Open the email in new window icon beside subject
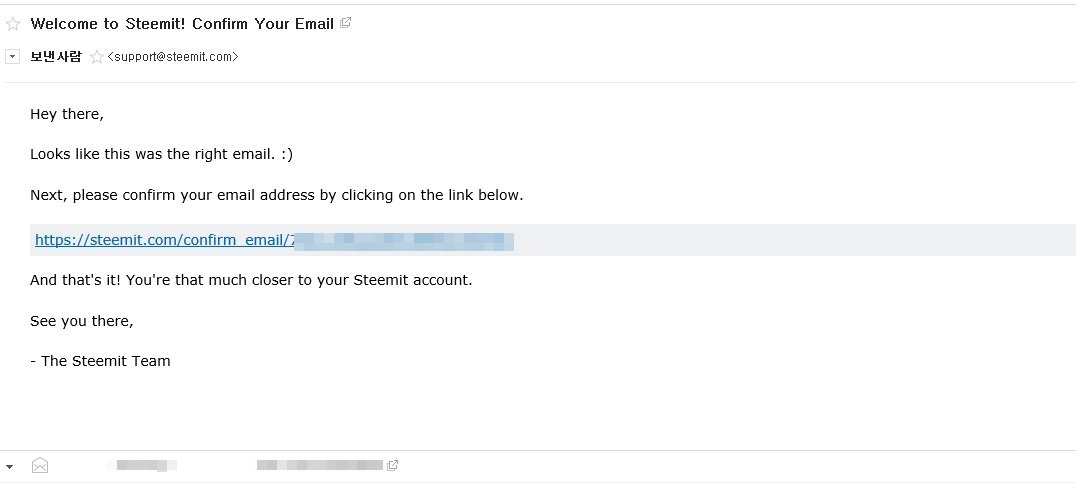The height and width of the screenshot is (491, 1076). pos(346,23)
